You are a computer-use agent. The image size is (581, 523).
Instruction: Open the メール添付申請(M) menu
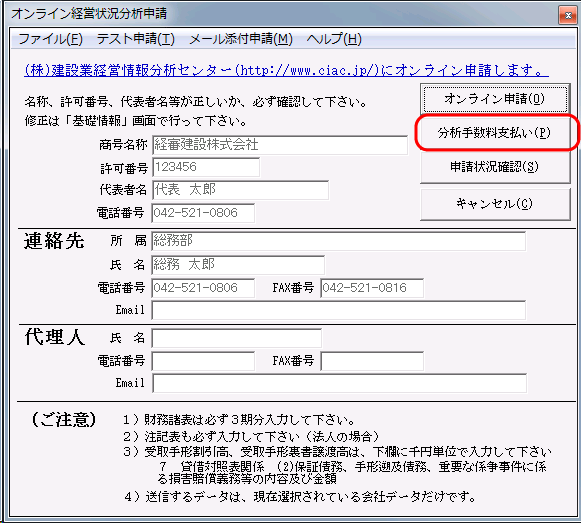(x=241, y=39)
